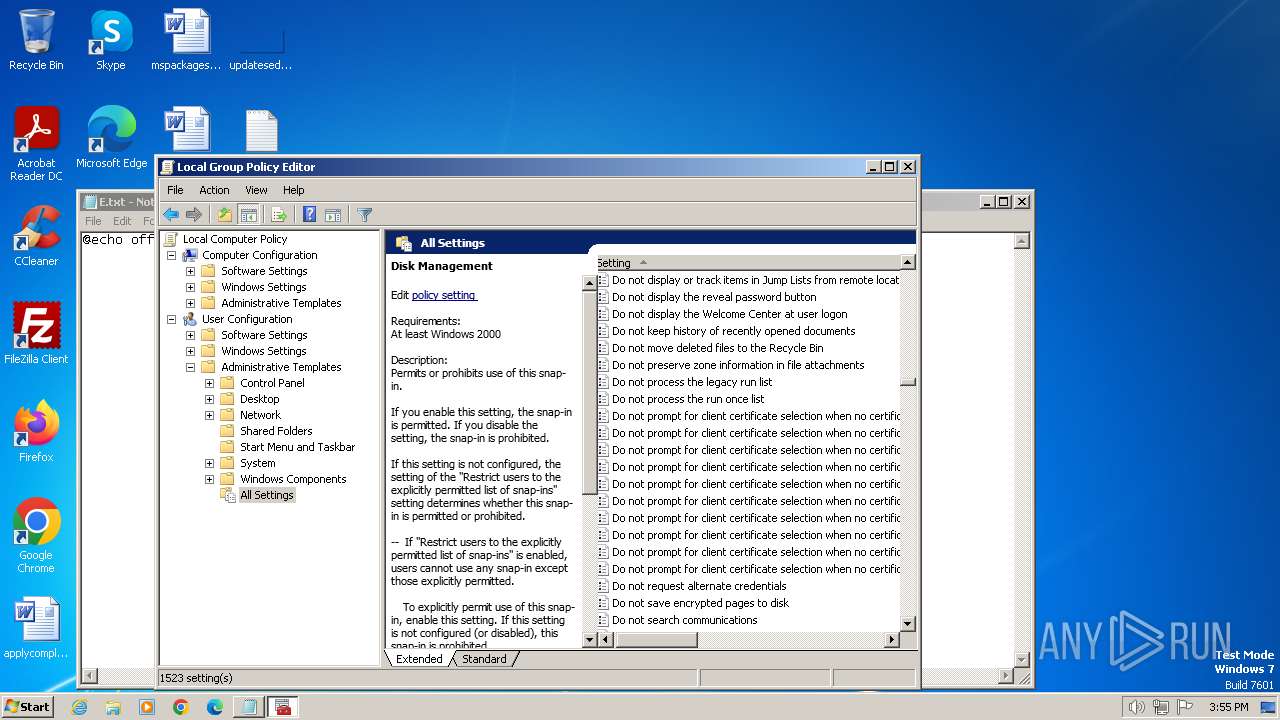
Task: Click the Export List toolbar icon
Action: click(x=279, y=214)
